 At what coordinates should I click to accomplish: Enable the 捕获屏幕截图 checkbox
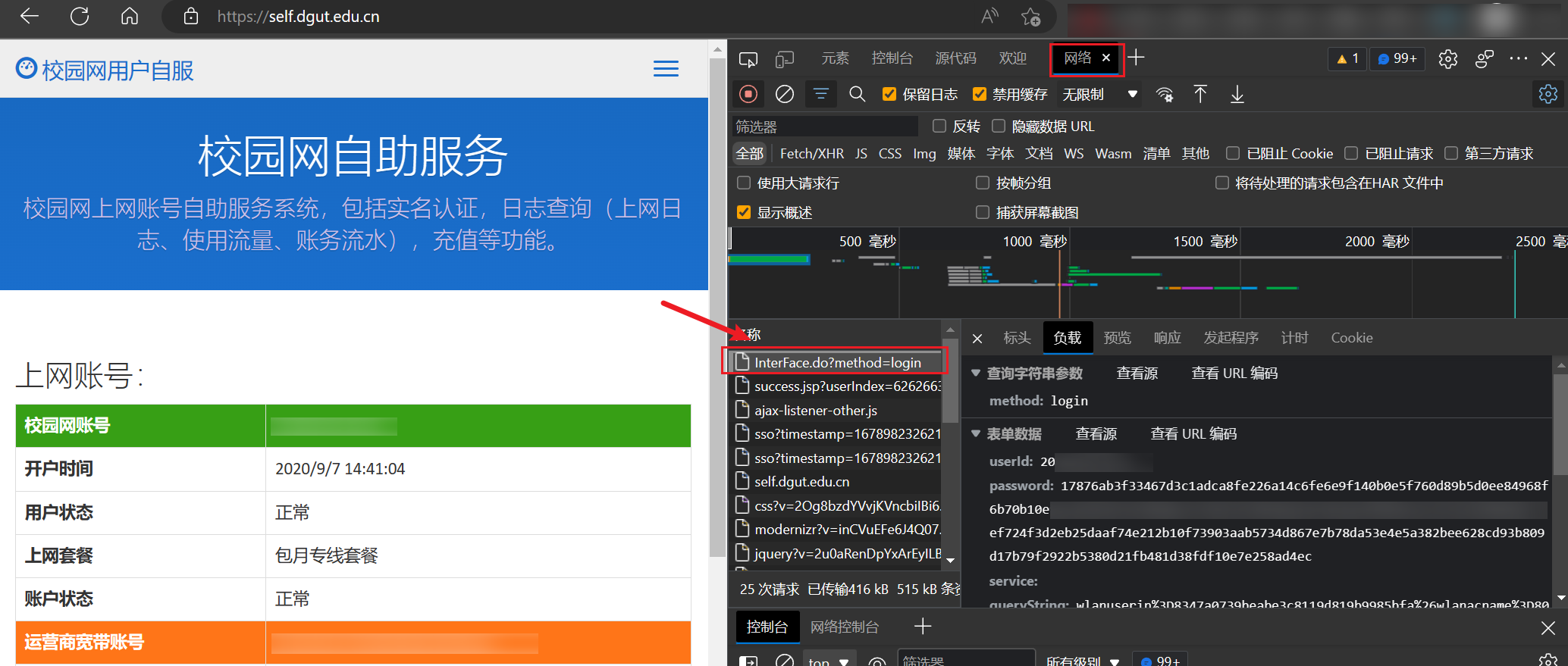click(x=983, y=212)
